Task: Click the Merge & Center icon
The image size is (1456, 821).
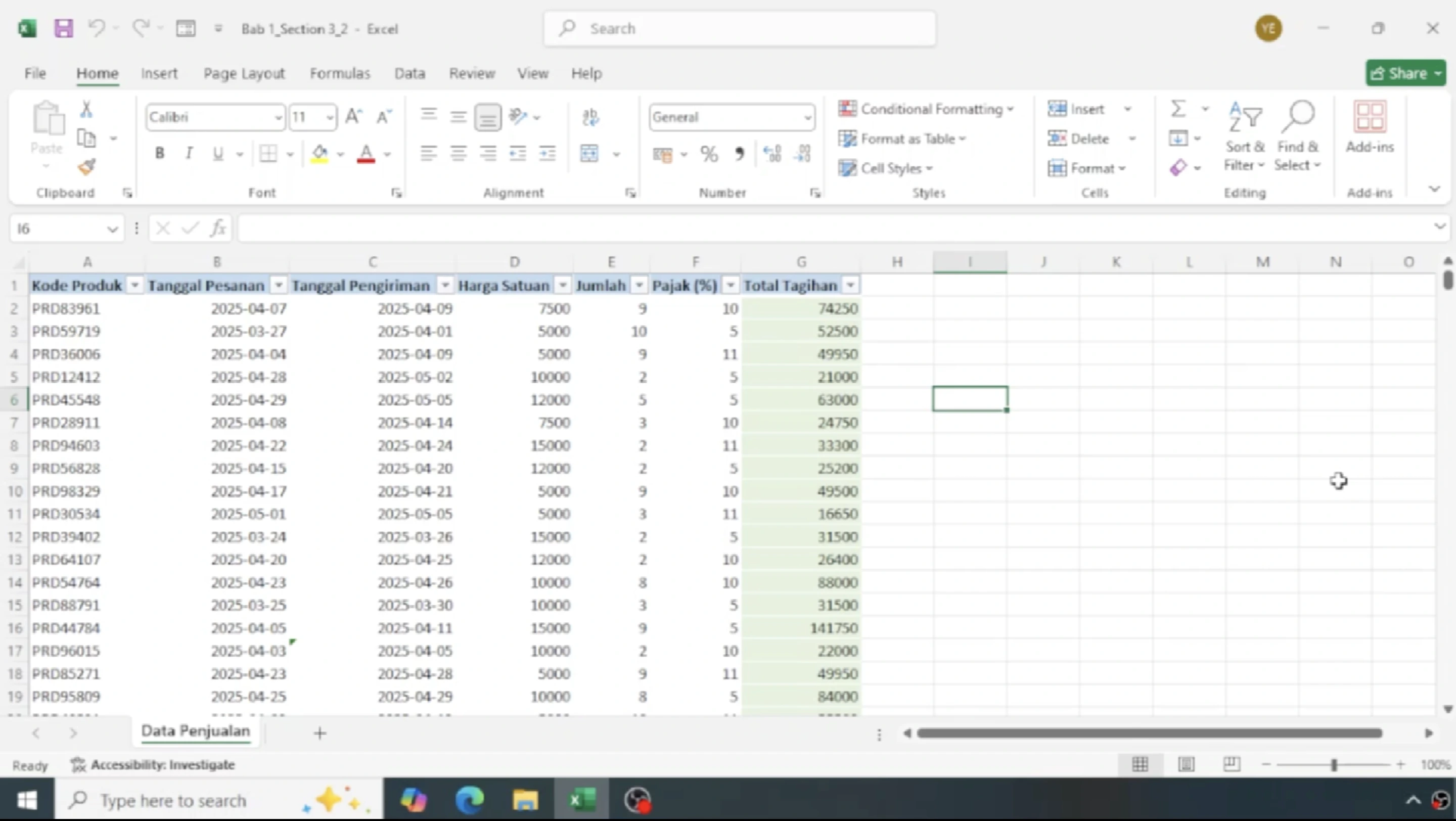Action: tap(589, 154)
